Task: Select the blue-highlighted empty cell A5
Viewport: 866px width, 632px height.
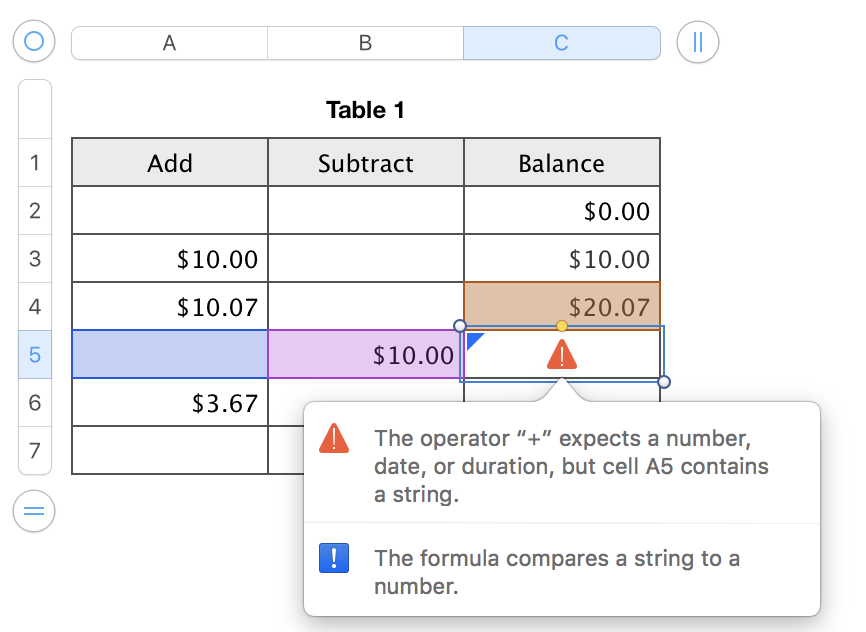Action: [169, 355]
